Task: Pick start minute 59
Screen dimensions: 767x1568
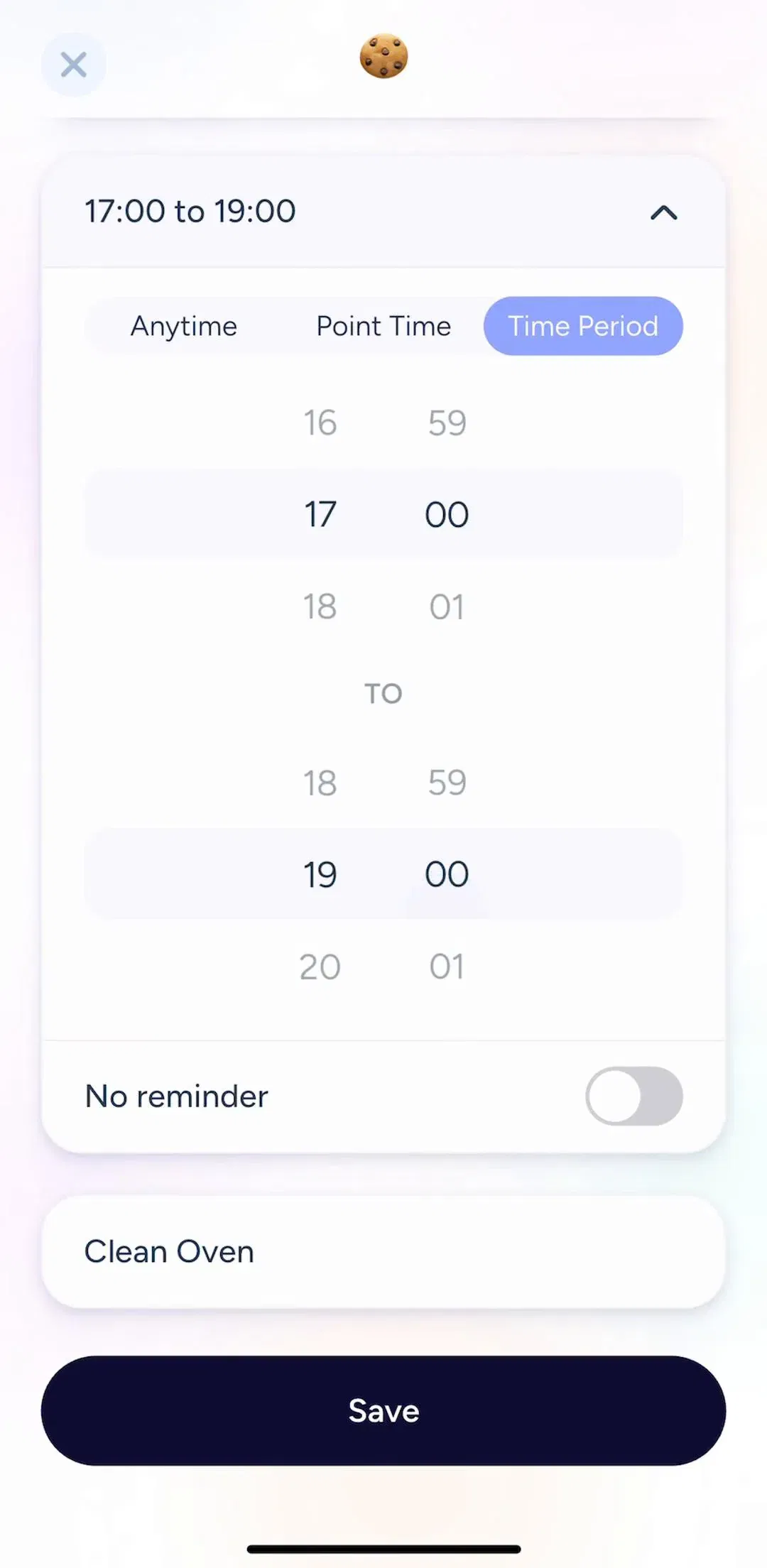Action: coord(447,423)
